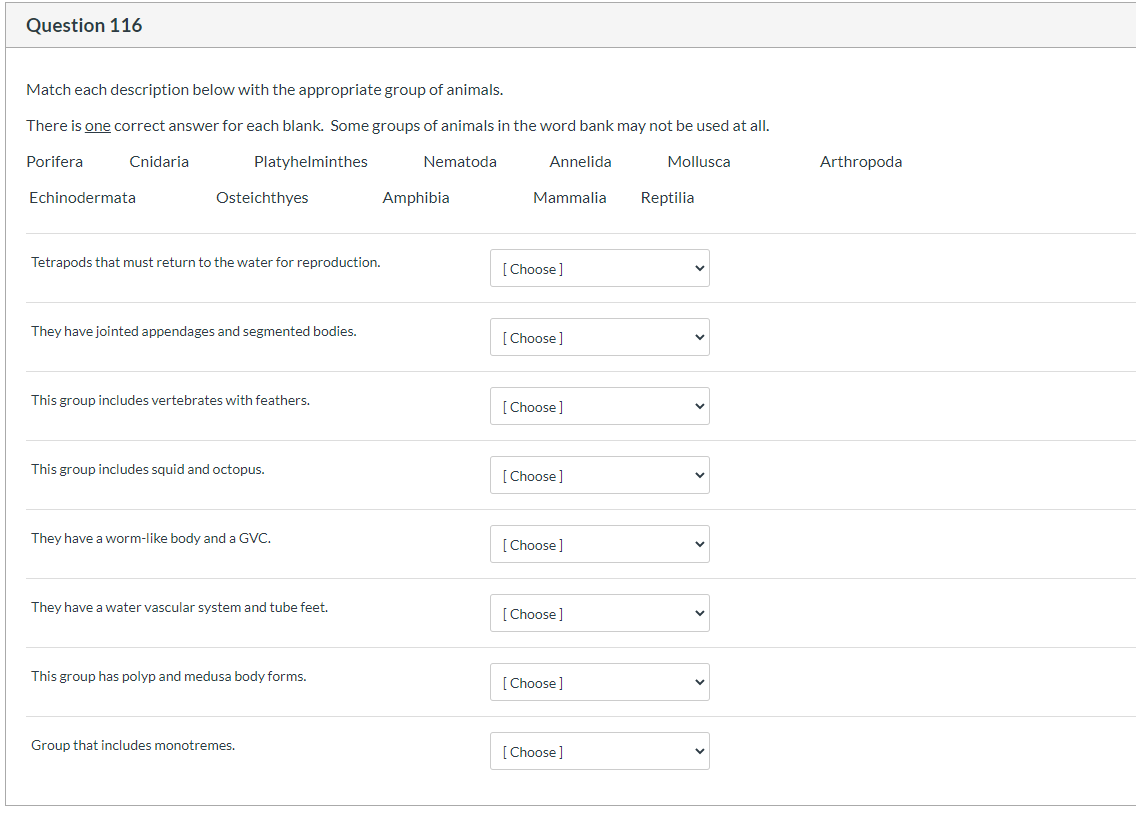
Task: Open dropdown for jointed appendages description
Action: (x=599, y=337)
